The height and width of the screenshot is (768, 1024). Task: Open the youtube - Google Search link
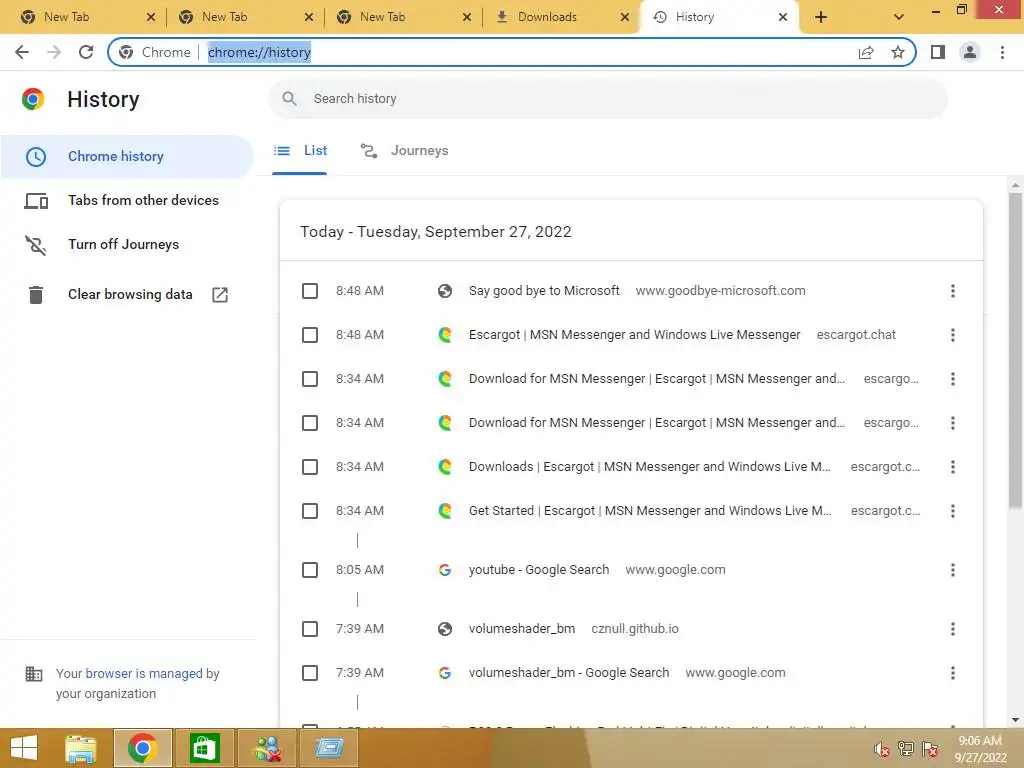(x=539, y=570)
